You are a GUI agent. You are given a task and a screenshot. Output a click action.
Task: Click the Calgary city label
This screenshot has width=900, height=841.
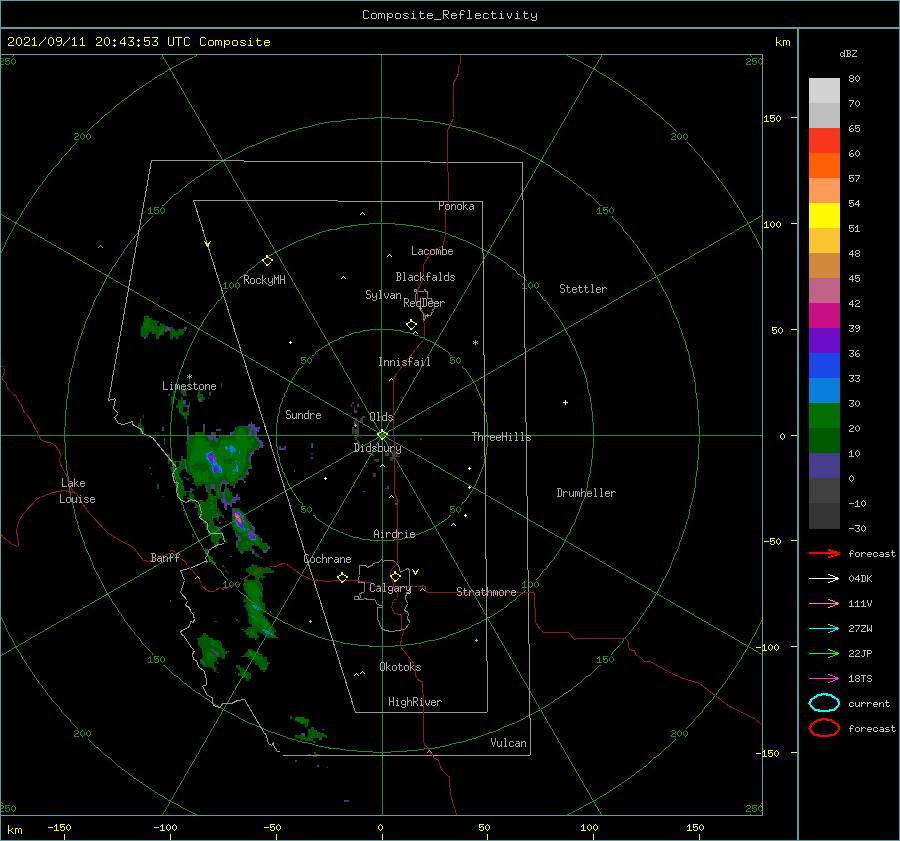[390, 588]
